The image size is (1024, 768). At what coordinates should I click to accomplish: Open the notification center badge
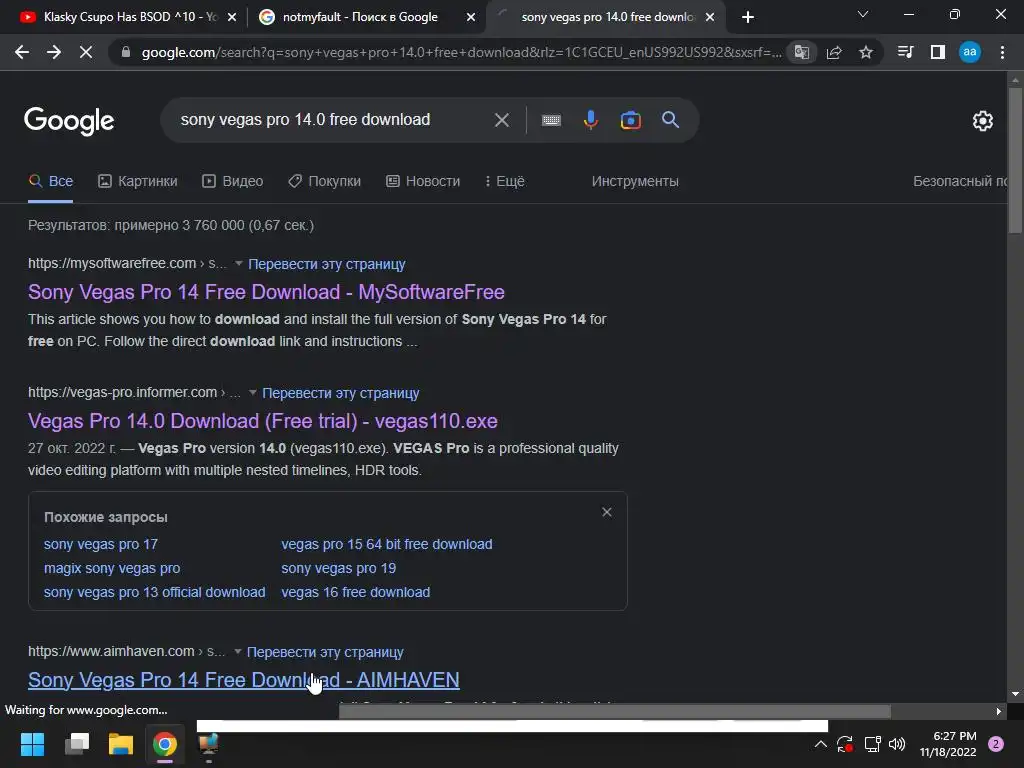(x=996, y=744)
